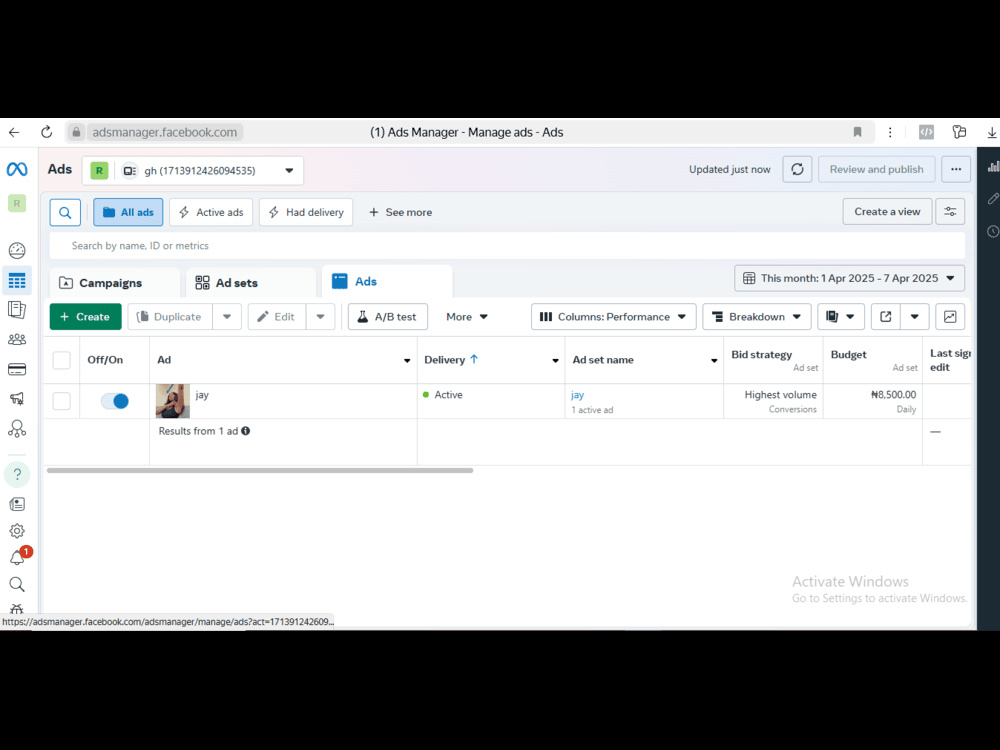
Task: Open the Notifications bell with badge
Action: coord(18,557)
